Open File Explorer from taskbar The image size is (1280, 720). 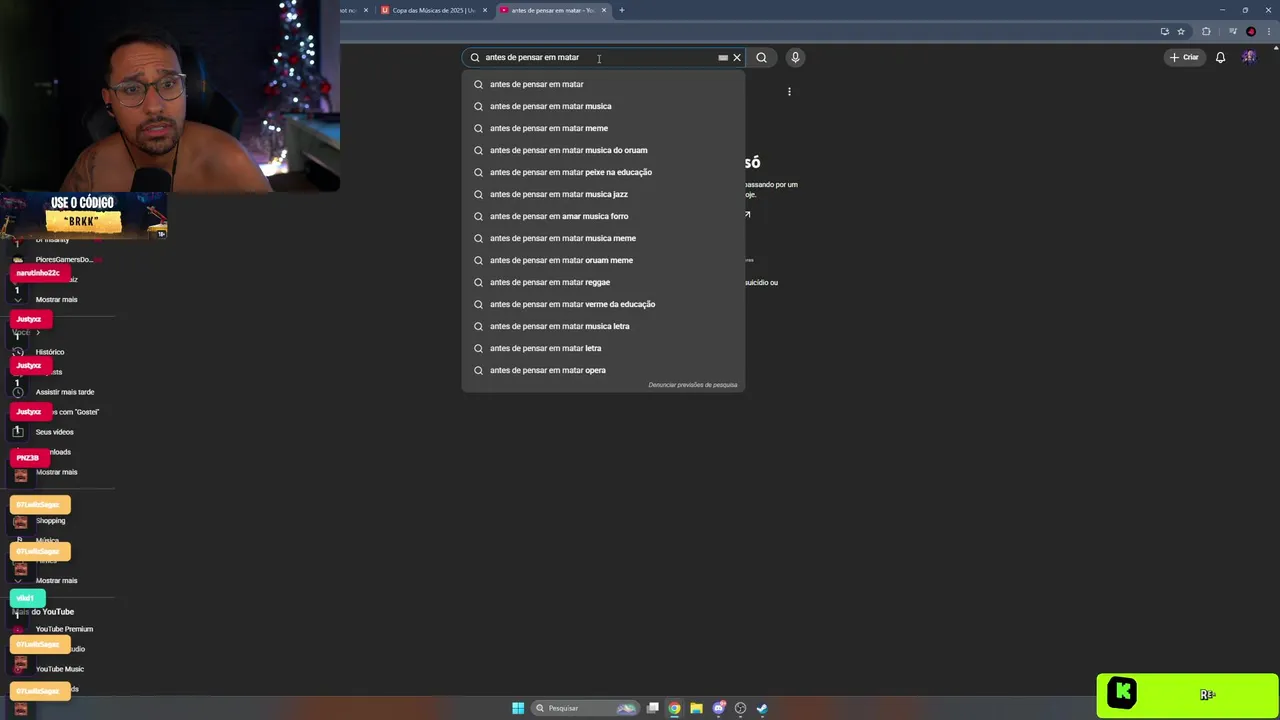[x=697, y=708]
